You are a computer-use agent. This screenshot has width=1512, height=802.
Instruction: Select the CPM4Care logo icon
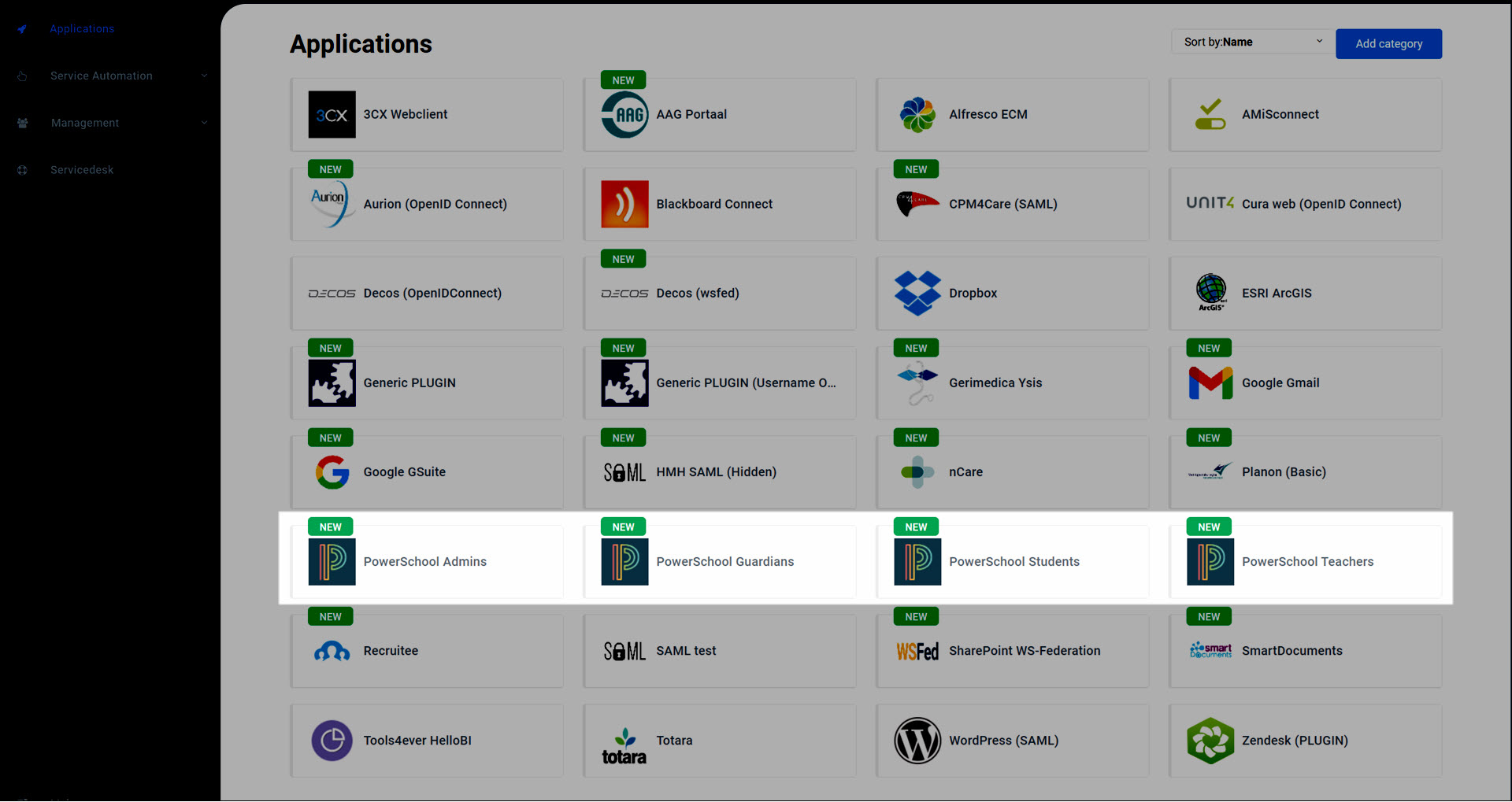917,204
